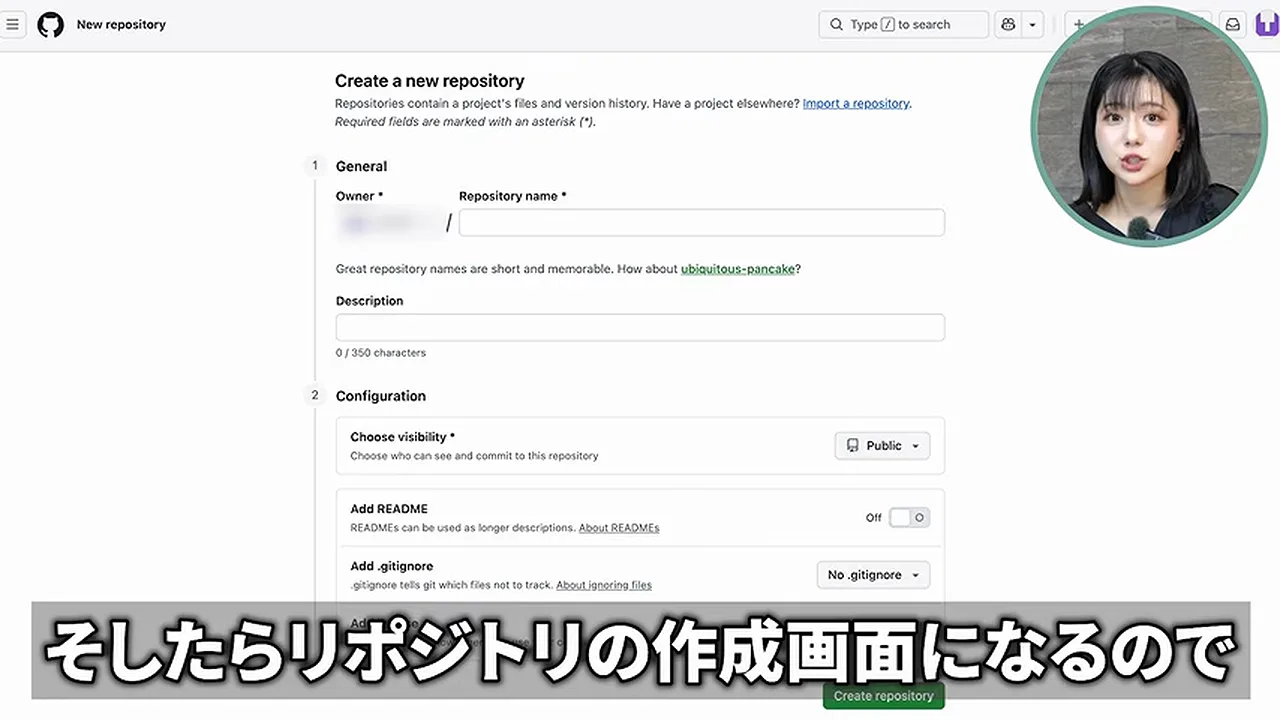Click the GitHub Octocat logo
The width and height of the screenshot is (1280, 720).
(50, 24)
